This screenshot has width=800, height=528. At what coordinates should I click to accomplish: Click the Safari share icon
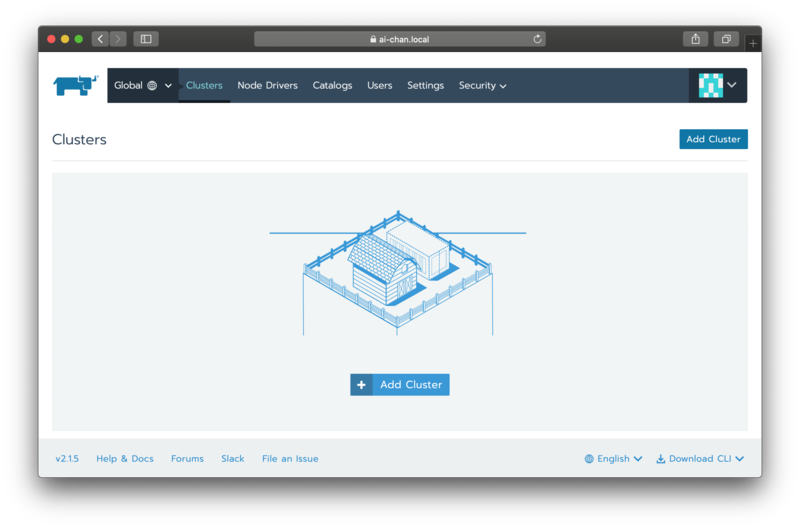tap(695, 39)
